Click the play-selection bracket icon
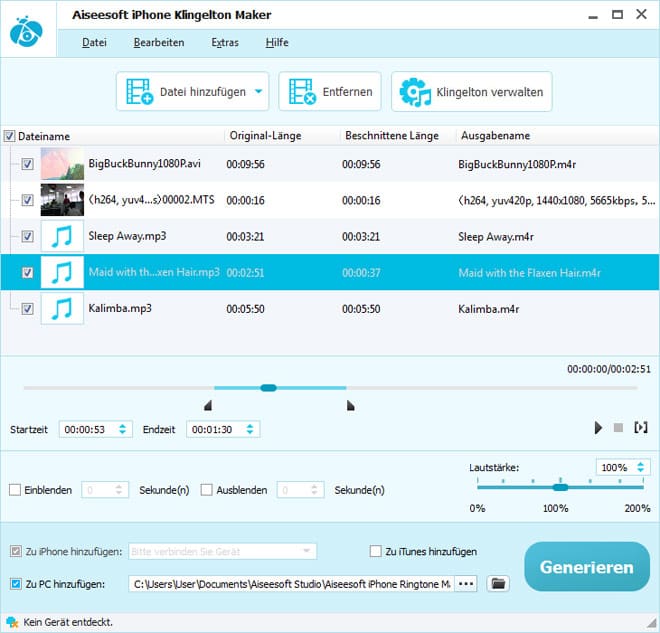Screen dimensions: 660x633 tap(640, 428)
